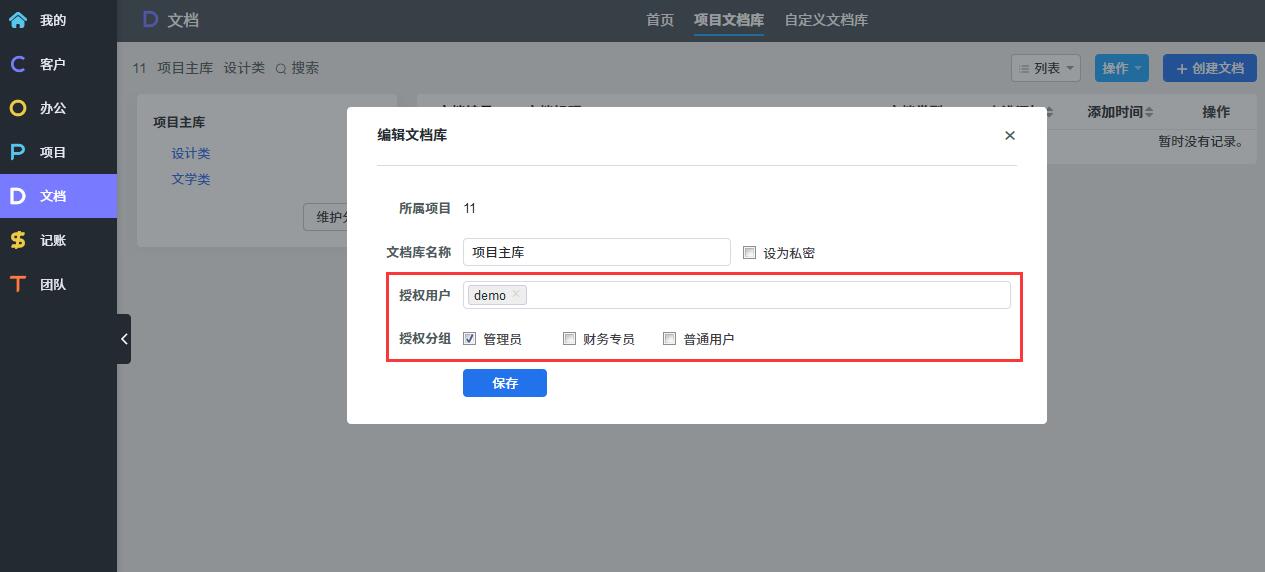Screen dimensions: 1265x572
Task: Check the 财务专员 group checkbox
Action: (570, 339)
